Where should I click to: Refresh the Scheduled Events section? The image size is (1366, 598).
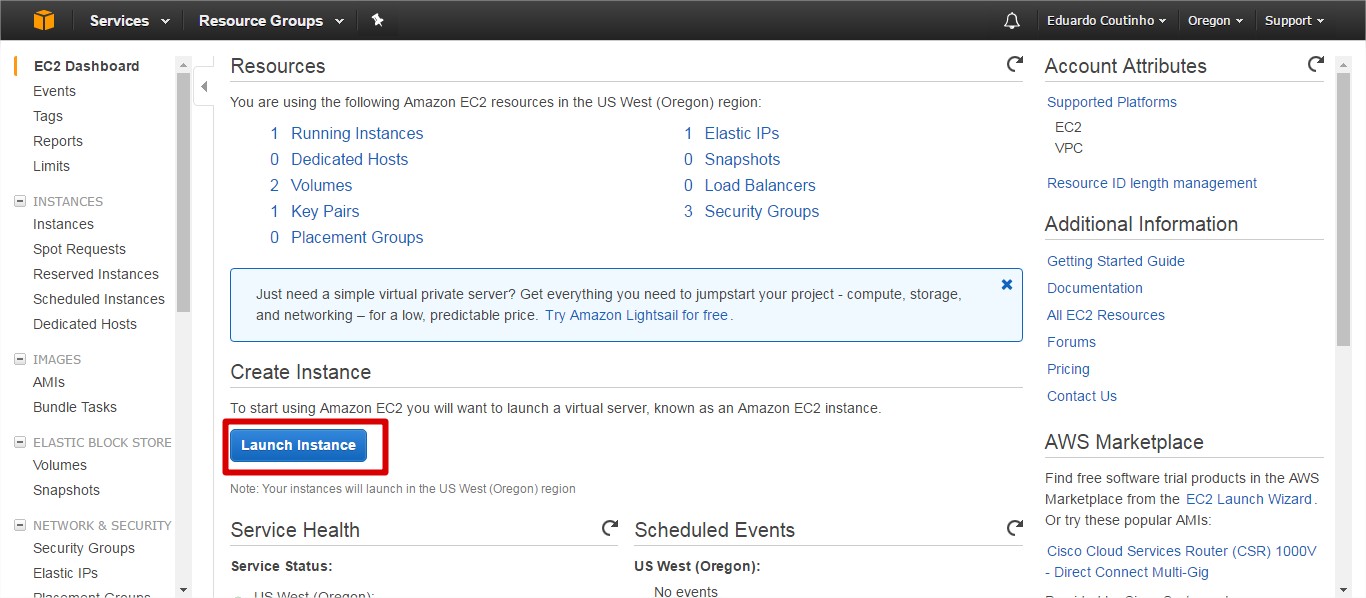click(x=1014, y=528)
